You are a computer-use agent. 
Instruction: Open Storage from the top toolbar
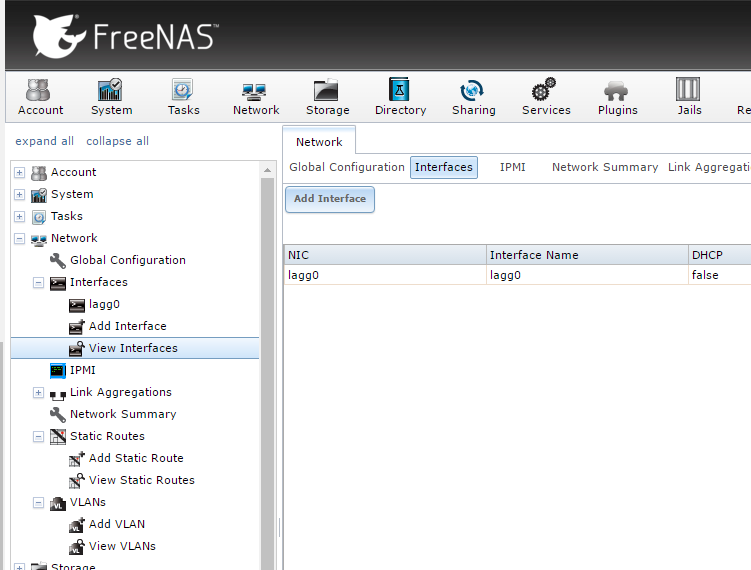click(x=327, y=97)
